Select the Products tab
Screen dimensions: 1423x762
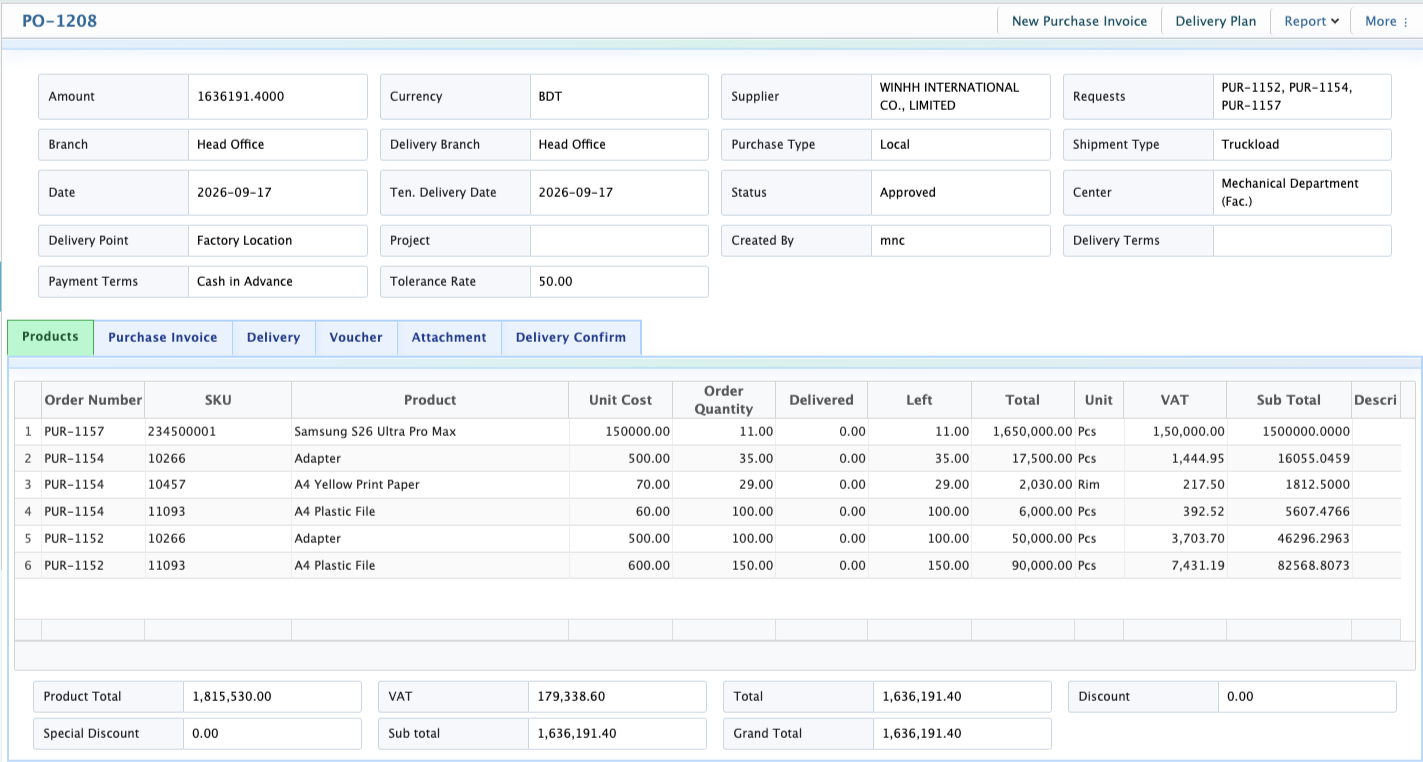[x=50, y=337]
